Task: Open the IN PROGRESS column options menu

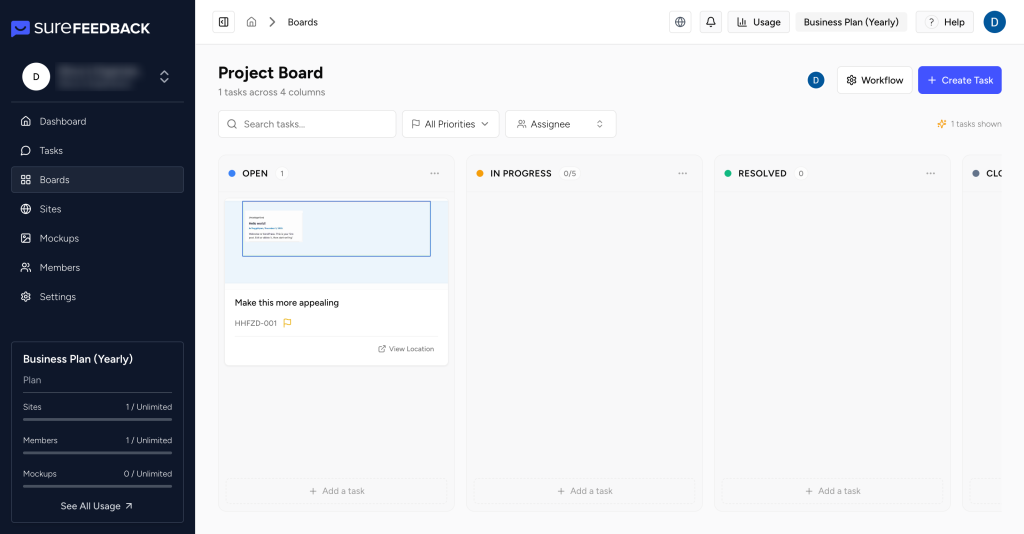Action: pyautogui.click(x=682, y=173)
